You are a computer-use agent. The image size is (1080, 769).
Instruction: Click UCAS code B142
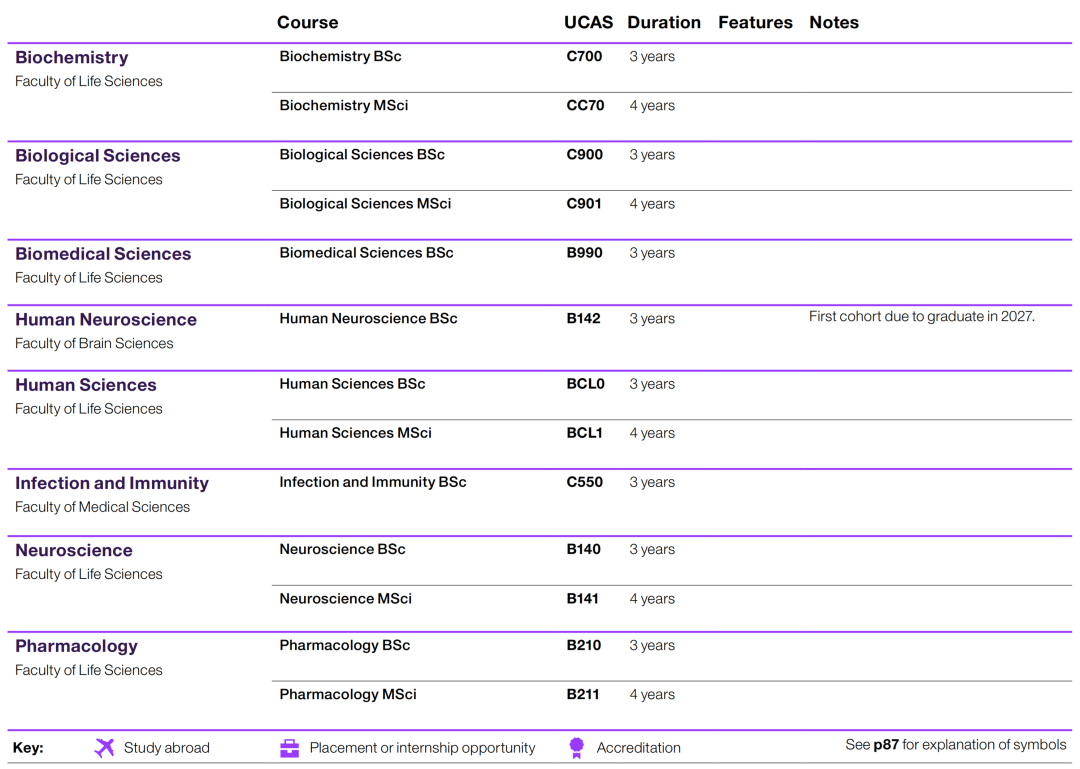coord(583,319)
